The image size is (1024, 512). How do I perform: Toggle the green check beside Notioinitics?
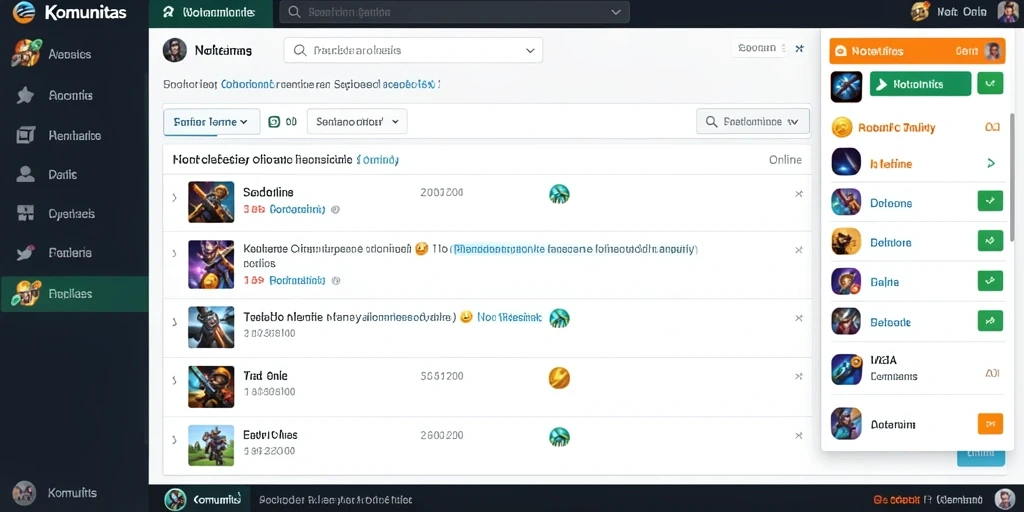990,84
